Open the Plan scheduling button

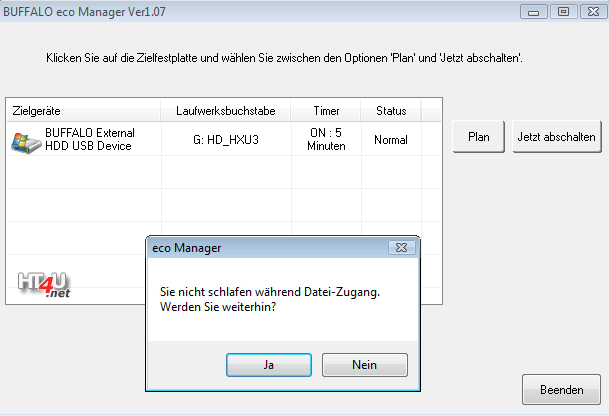coord(478,137)
